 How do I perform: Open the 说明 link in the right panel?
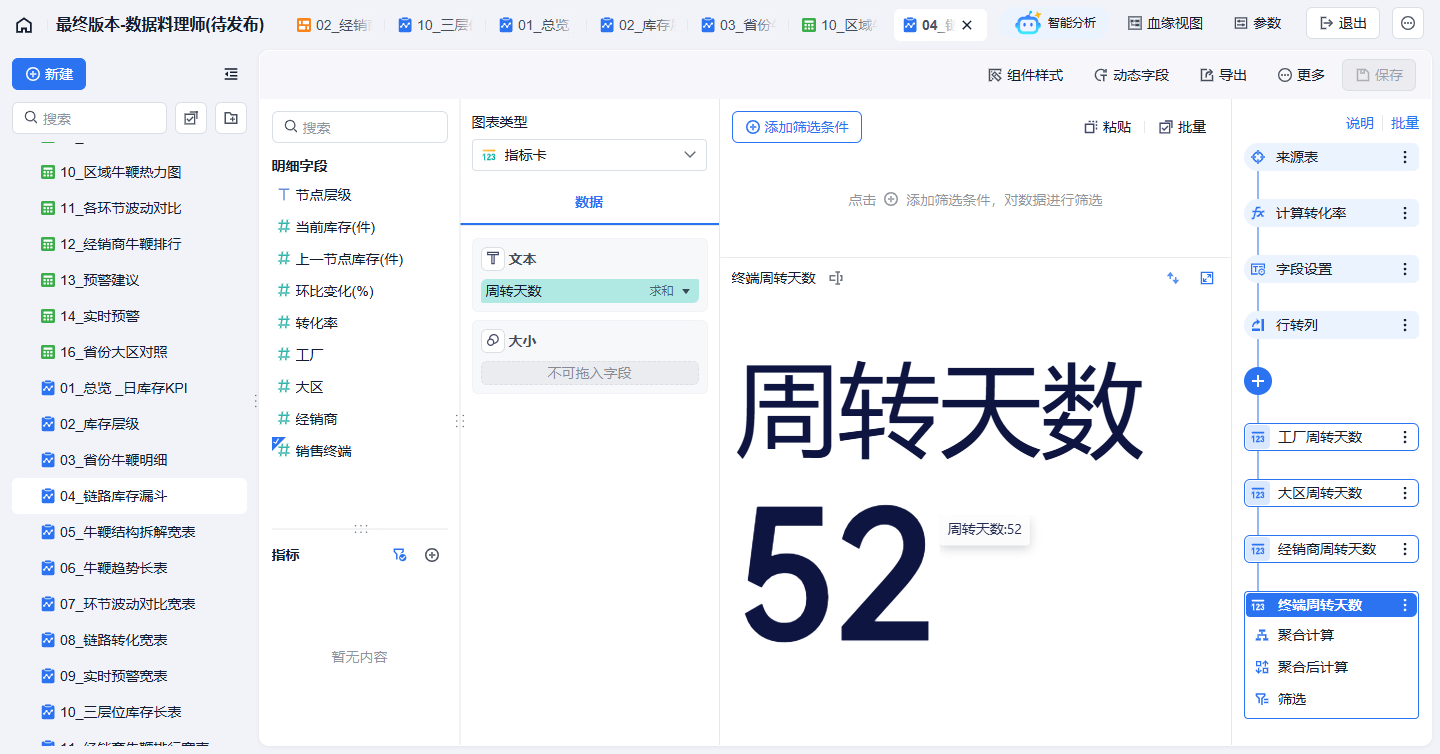coord(1360,123)
